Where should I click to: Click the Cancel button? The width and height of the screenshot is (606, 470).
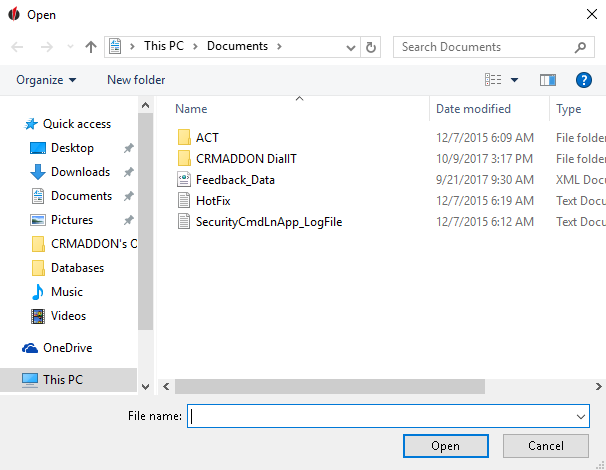[x=546, y=446]
